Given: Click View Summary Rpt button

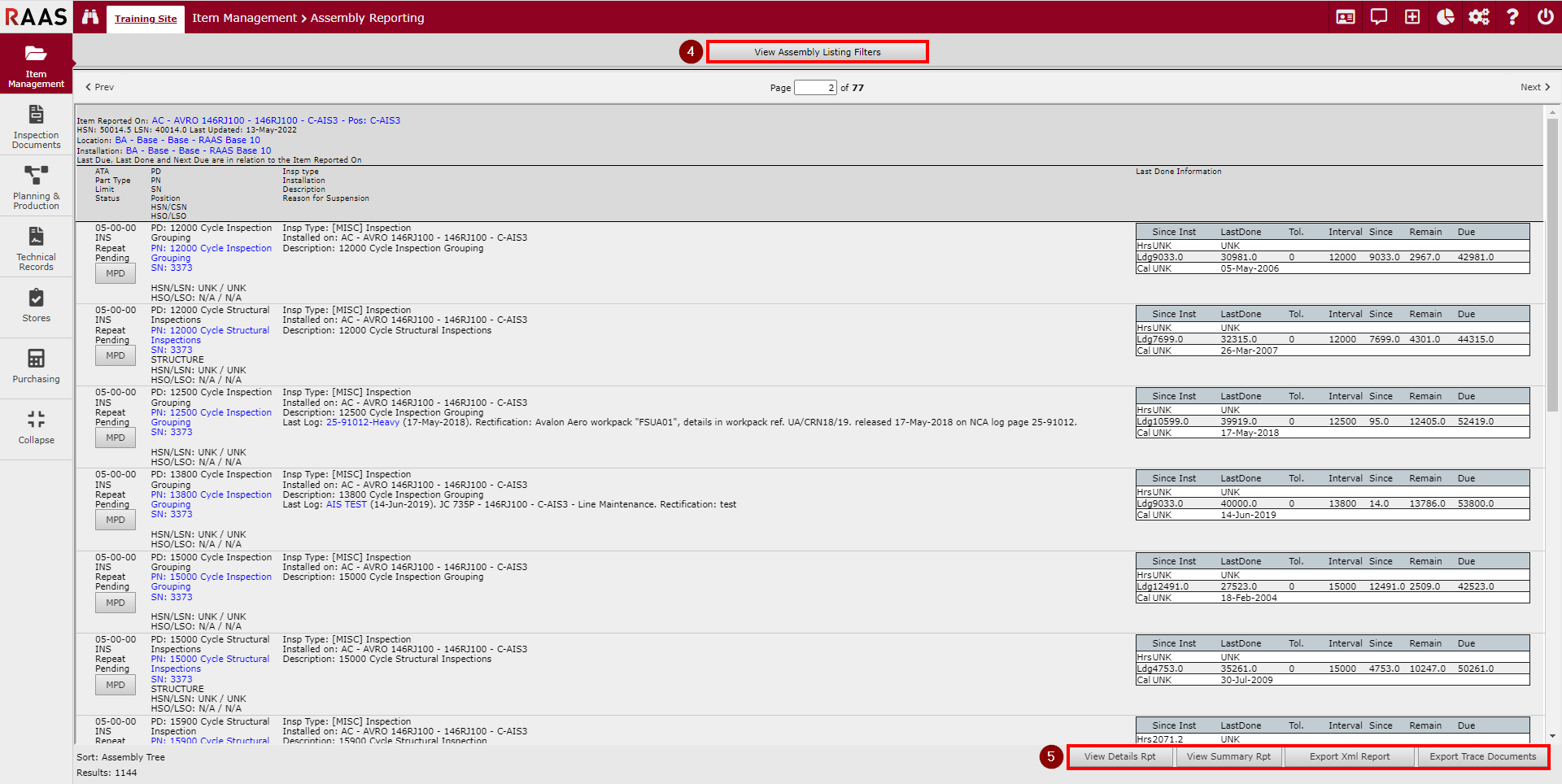Looking at the screenshot, I should (x=1228, y=756).
